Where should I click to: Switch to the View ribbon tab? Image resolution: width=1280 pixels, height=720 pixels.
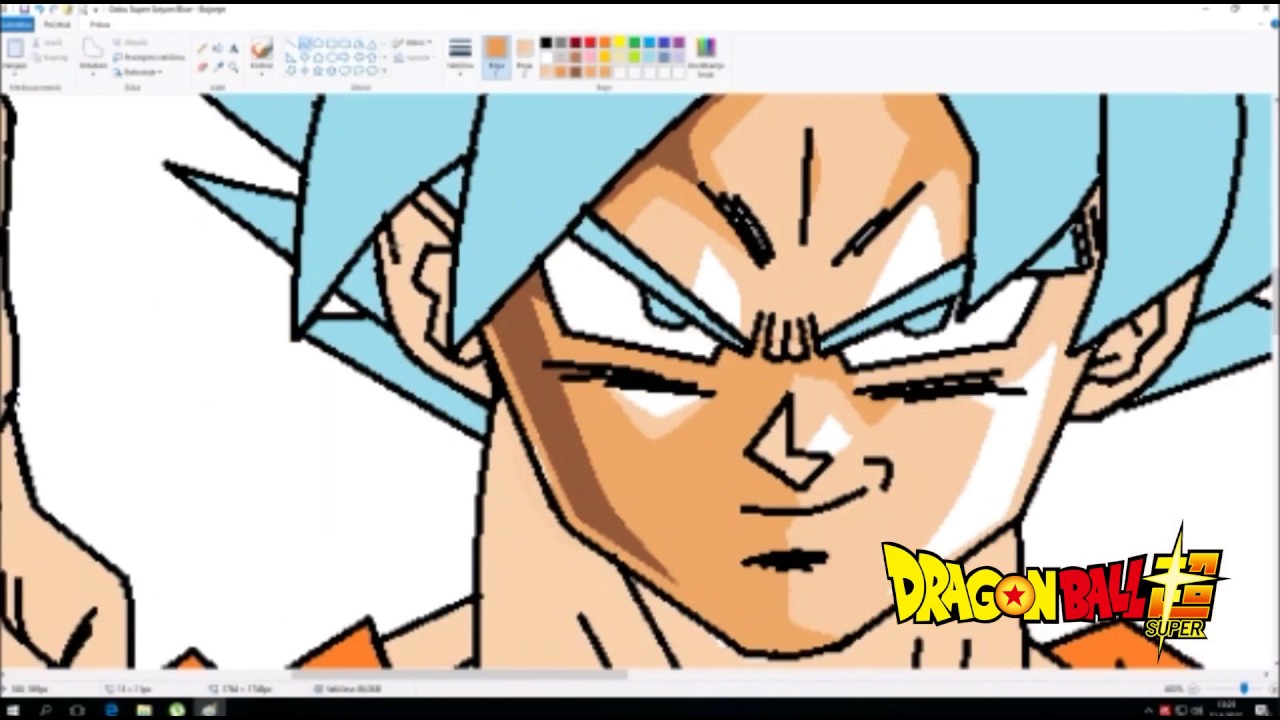coord(100,23)
